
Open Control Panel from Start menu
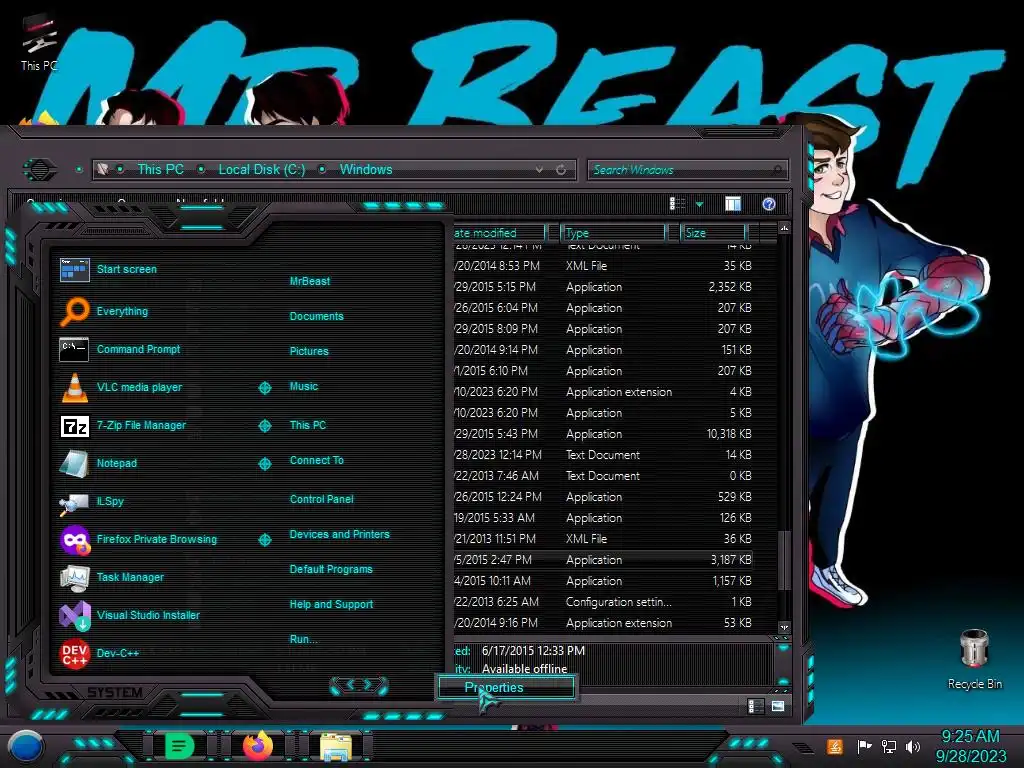point(322,499)
